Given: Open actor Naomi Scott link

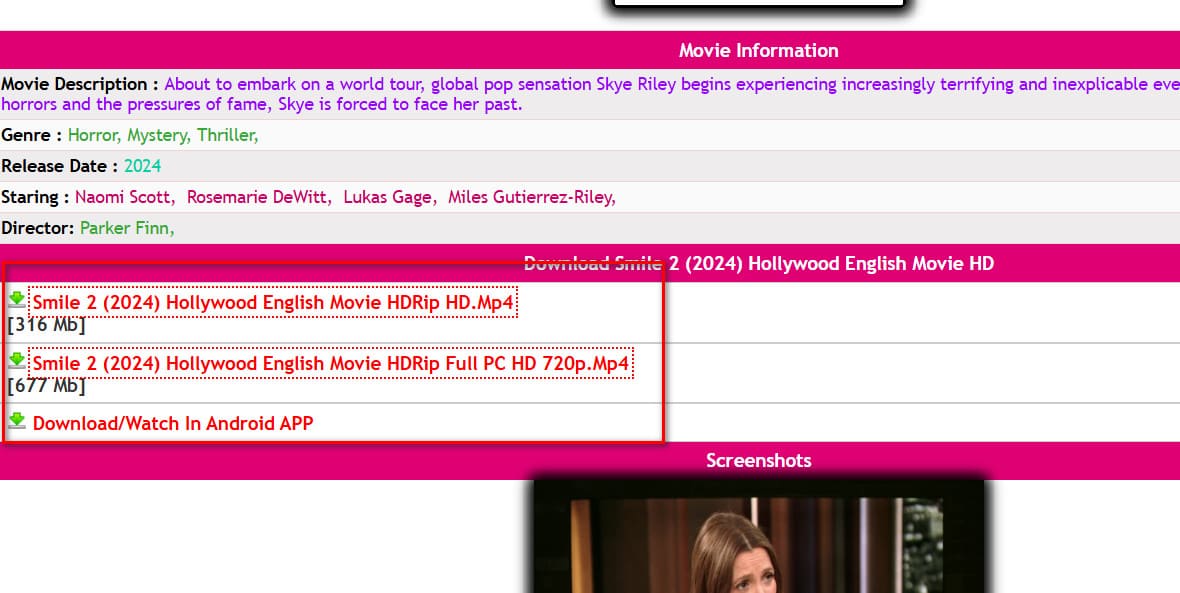Looking at the screenshot, I should (x=125, y=197).
